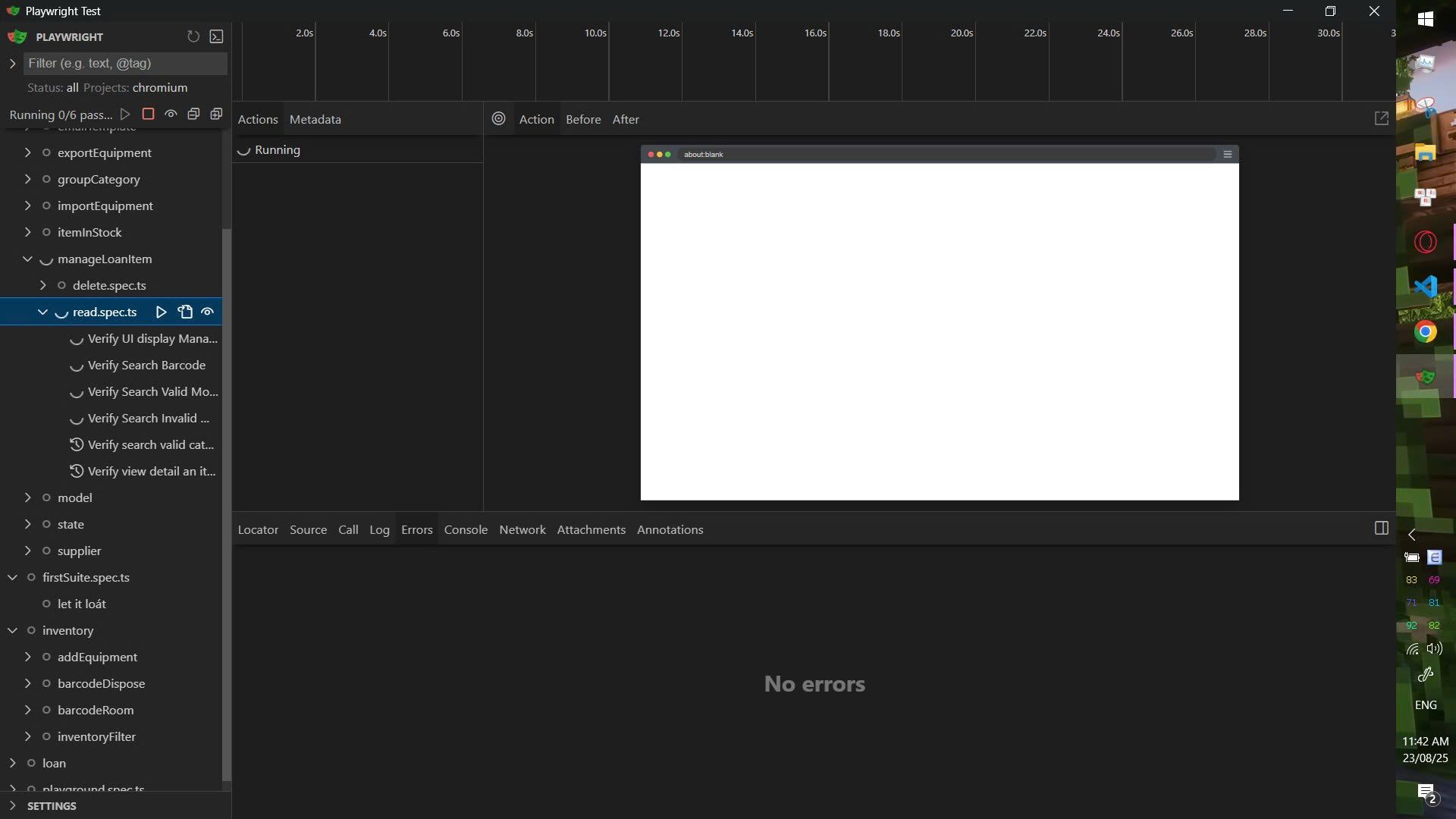
Task: Click the pick locator target icon
Action: pyautogui.click(x=498, y=119)
